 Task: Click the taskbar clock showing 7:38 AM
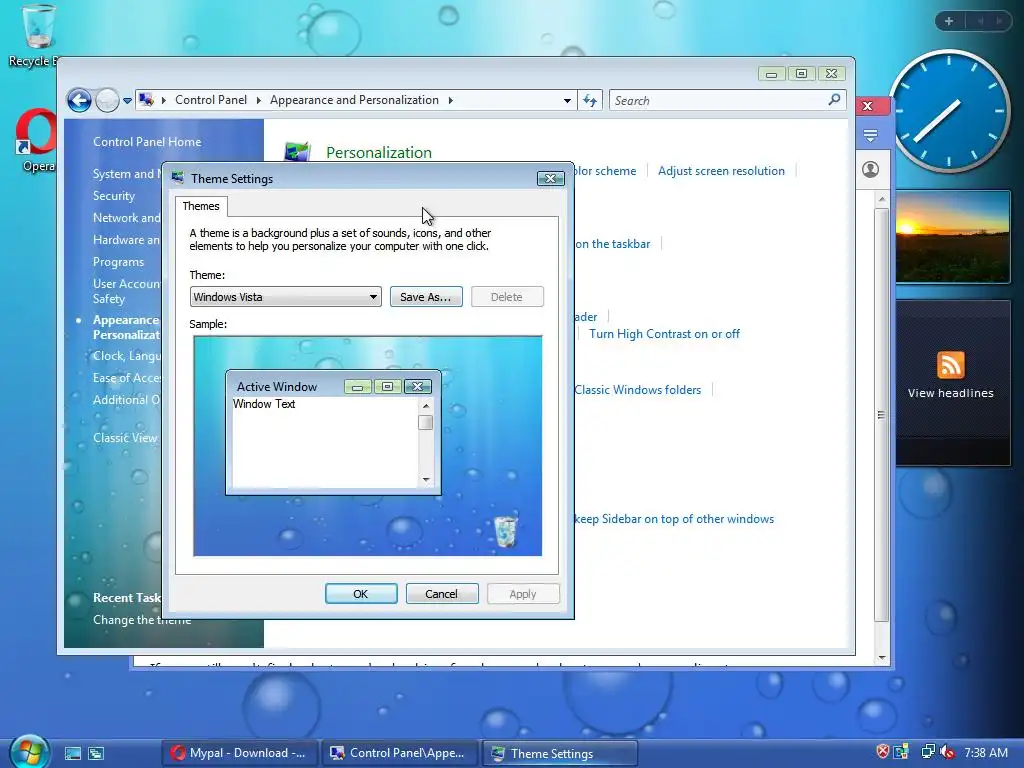coord(986,752)
